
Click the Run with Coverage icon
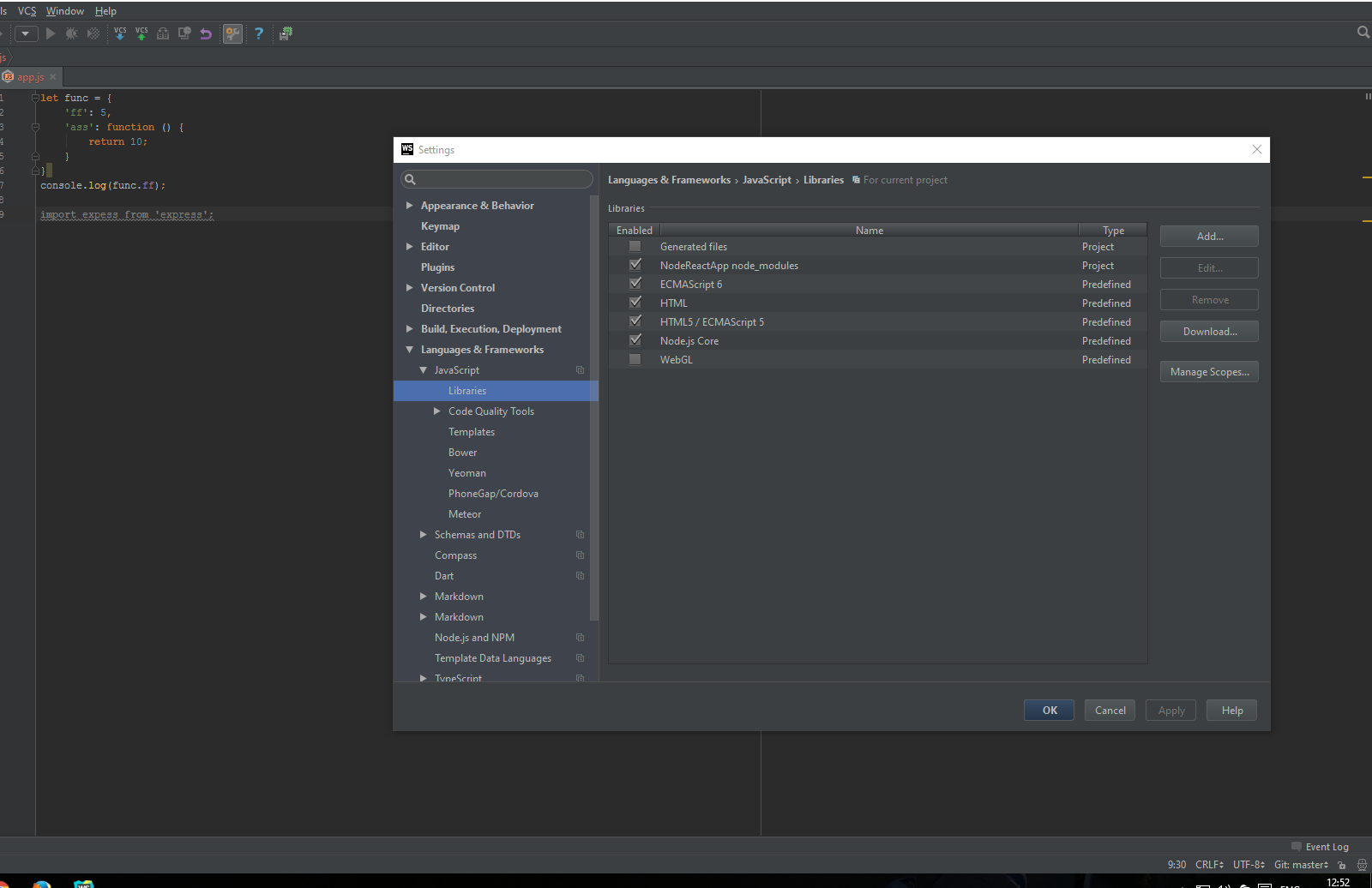point(93,33)
